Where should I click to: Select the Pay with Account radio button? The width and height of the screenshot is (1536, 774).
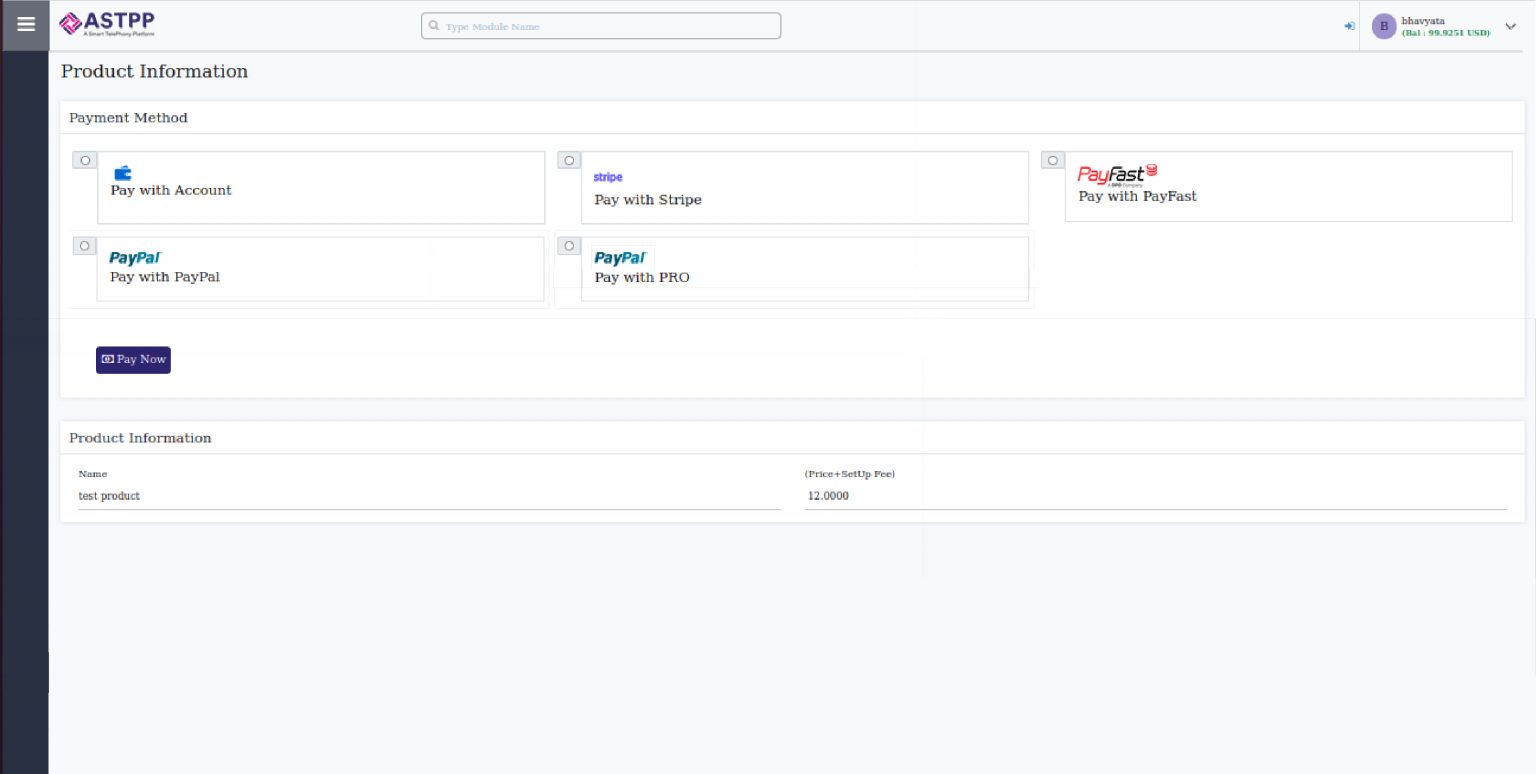click(x=85, y=160)
